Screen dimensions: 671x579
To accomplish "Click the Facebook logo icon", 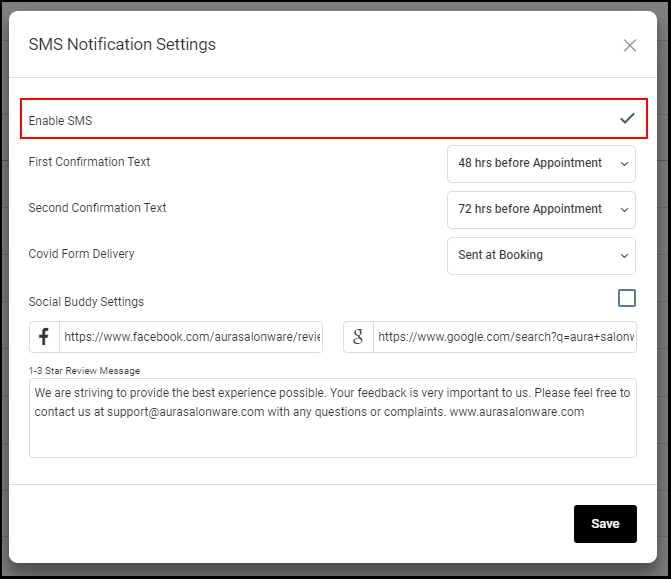I will 44,337.
